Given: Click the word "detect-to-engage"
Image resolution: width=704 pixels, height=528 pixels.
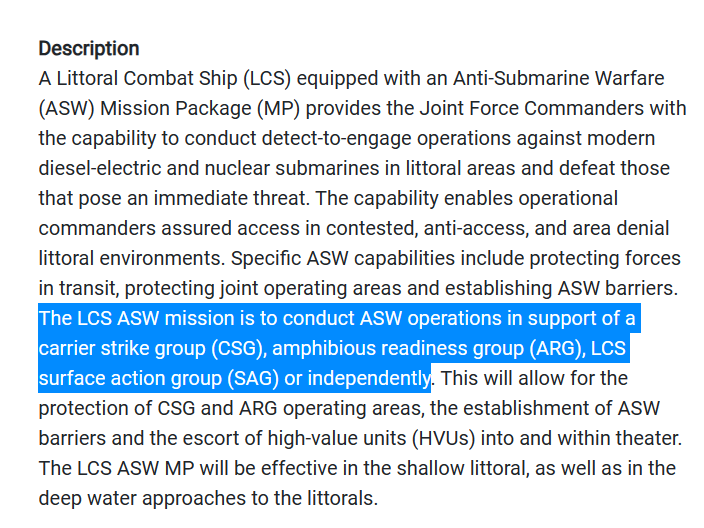Looking at the screenshot, I should pyautogui.click(x=336, y=139).
